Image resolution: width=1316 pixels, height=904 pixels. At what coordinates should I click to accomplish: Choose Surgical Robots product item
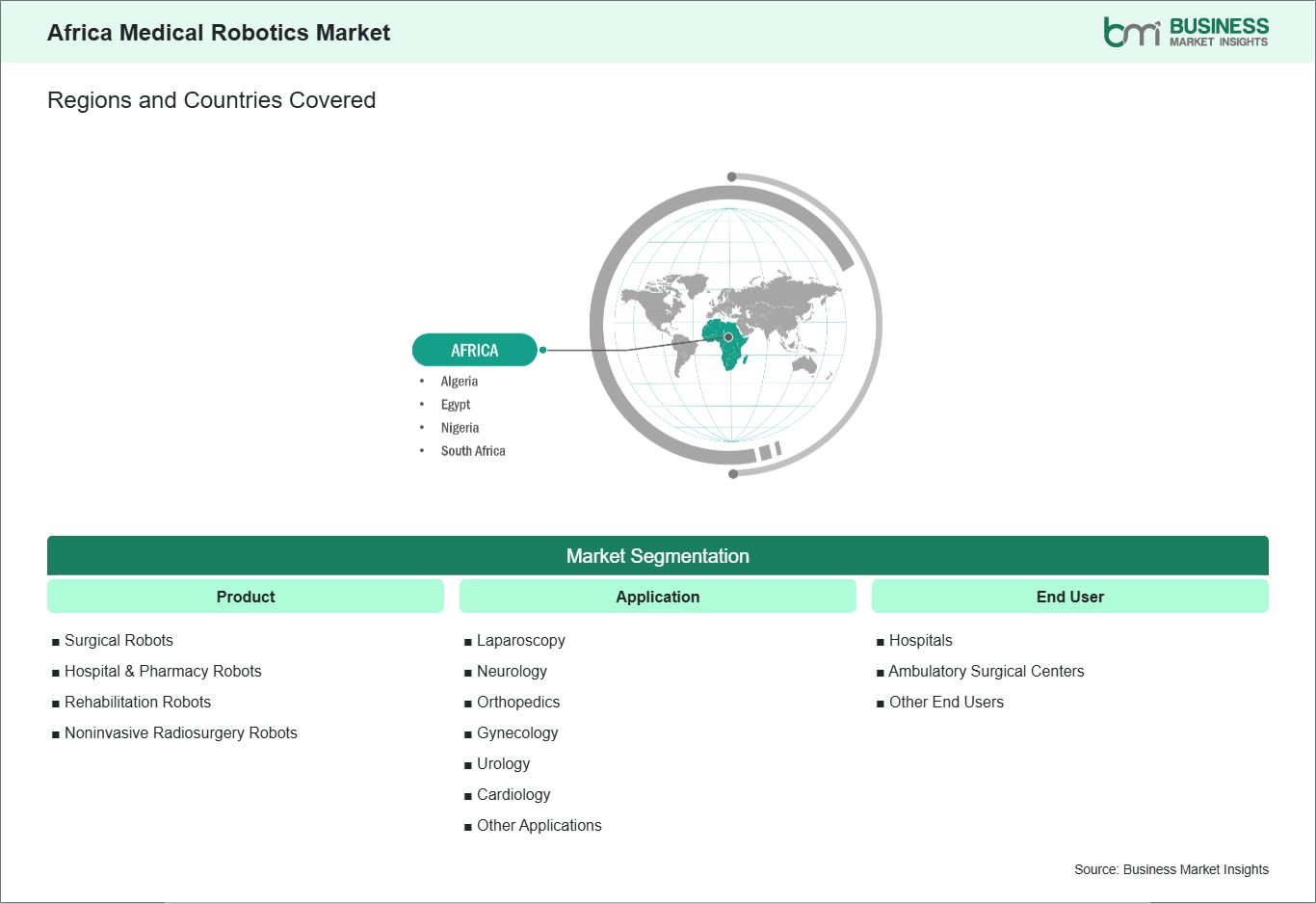[x=118, y=640]
